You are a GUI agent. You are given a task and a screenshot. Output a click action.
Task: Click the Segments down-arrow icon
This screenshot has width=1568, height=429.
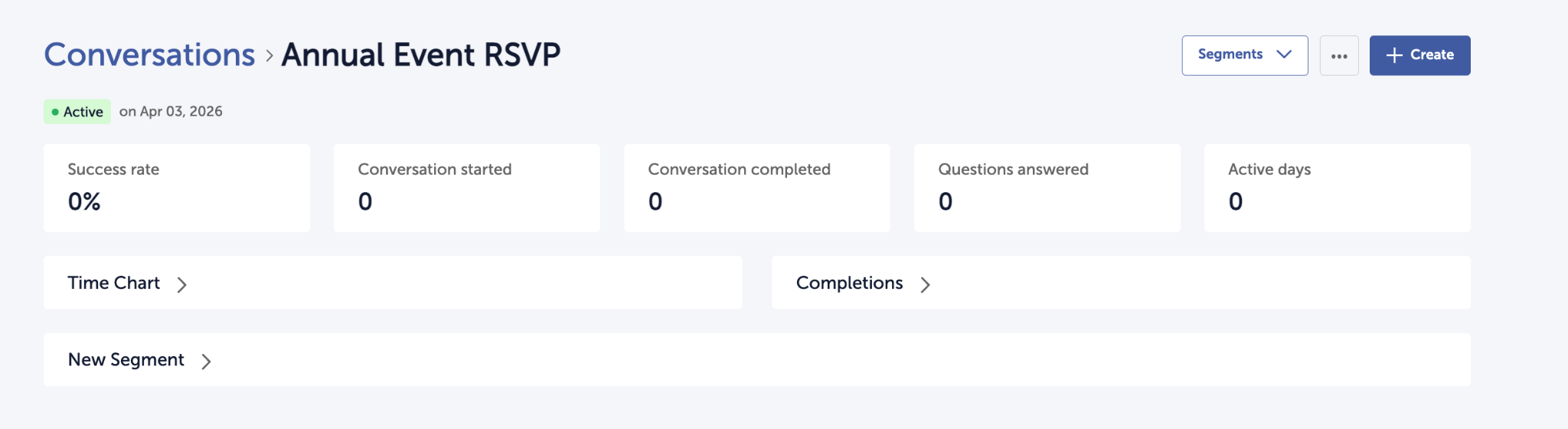(x=1284, y=54)
